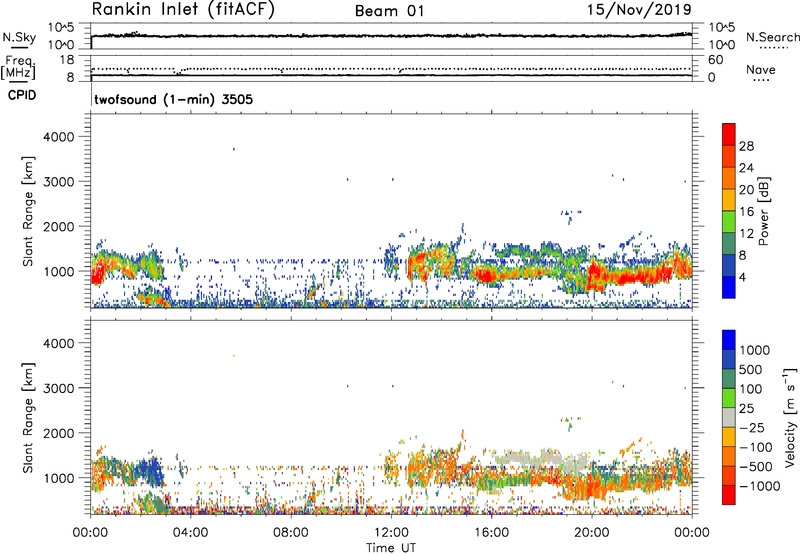Screen dimensions: 800x554
Task: Click the '08:00' time axis tick label
Action: point(291,533)
